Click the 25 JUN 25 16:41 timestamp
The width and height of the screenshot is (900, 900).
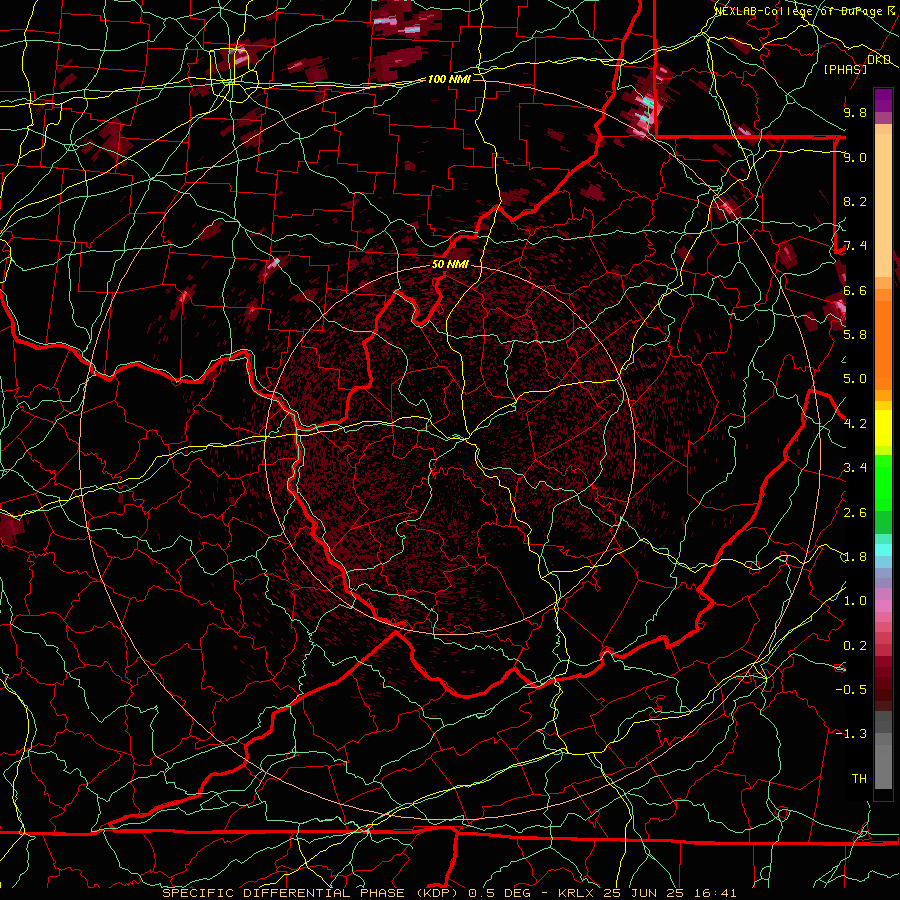[670, 893]
